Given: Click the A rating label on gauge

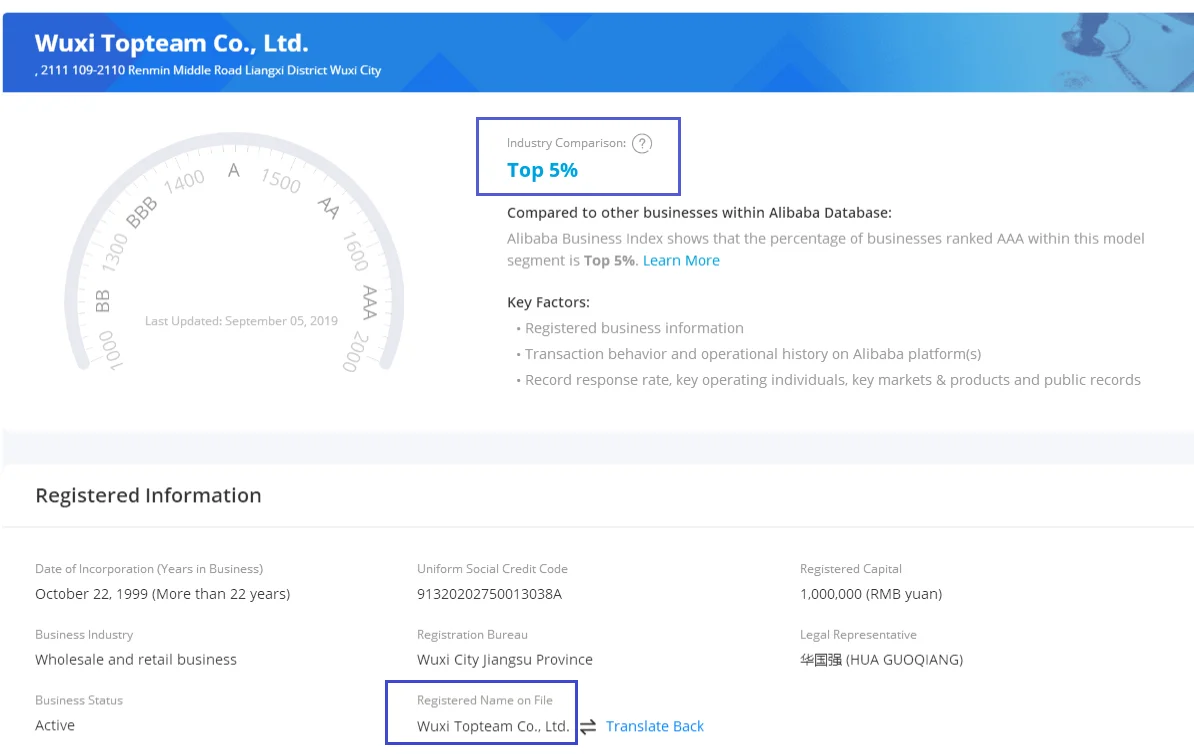Looking at the screenshot, I should point(234,171).
